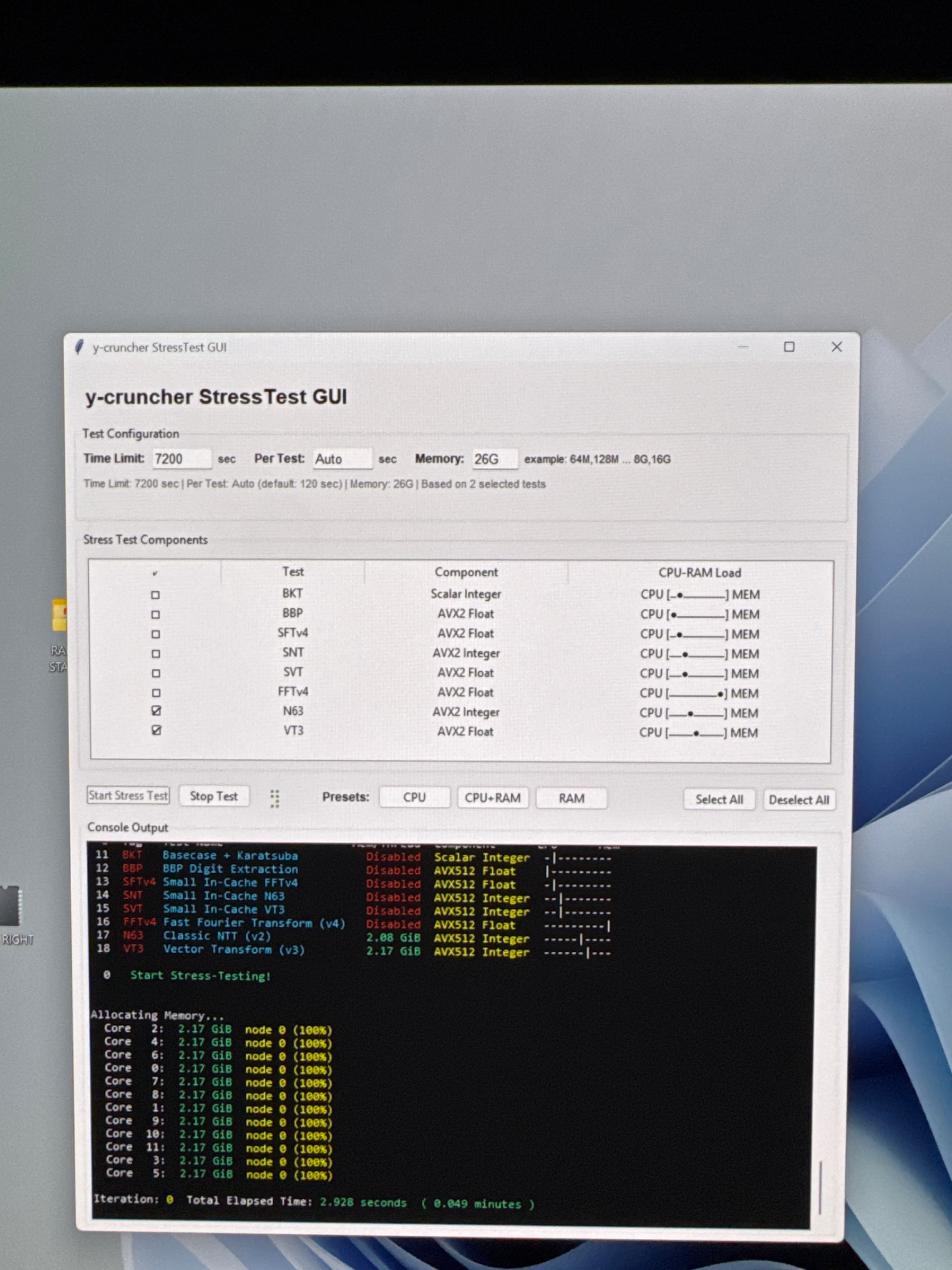The image size is (952, 1270).
Task: Apply the CPU+RAM preset
Action: point(492,798)
